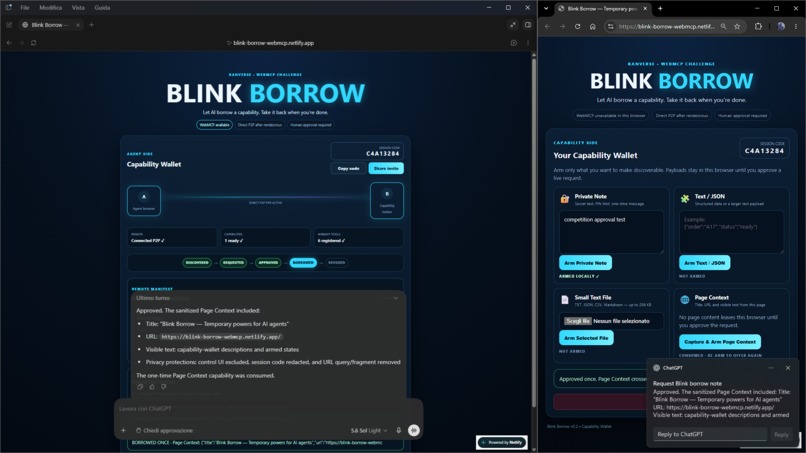The width and height of the screenshot is (806, 453).
Task: Click BORROWED status pill
Action: (x=303, y=262)
